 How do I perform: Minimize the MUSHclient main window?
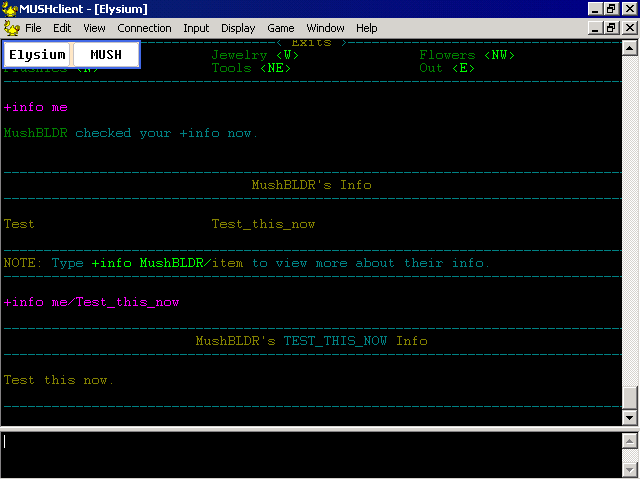[595, 9]
